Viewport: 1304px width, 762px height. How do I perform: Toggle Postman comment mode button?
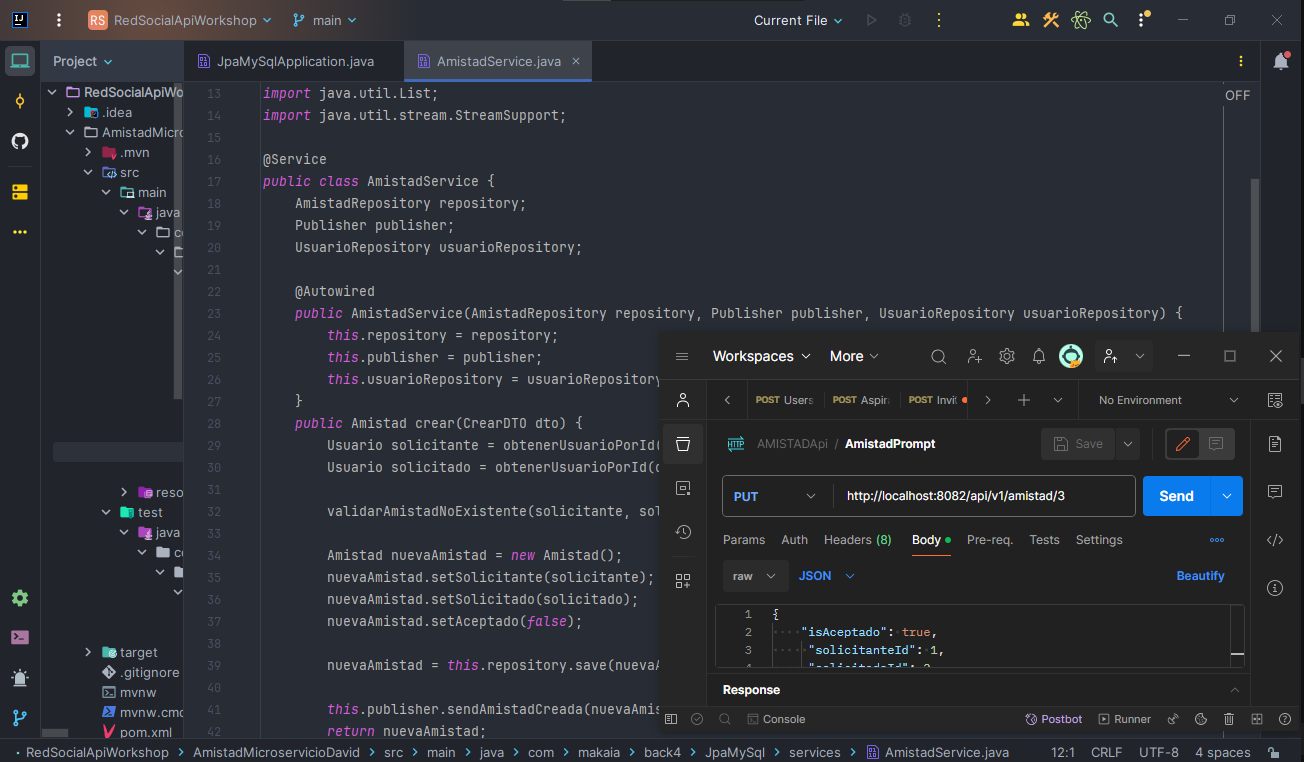[1216, 444]
